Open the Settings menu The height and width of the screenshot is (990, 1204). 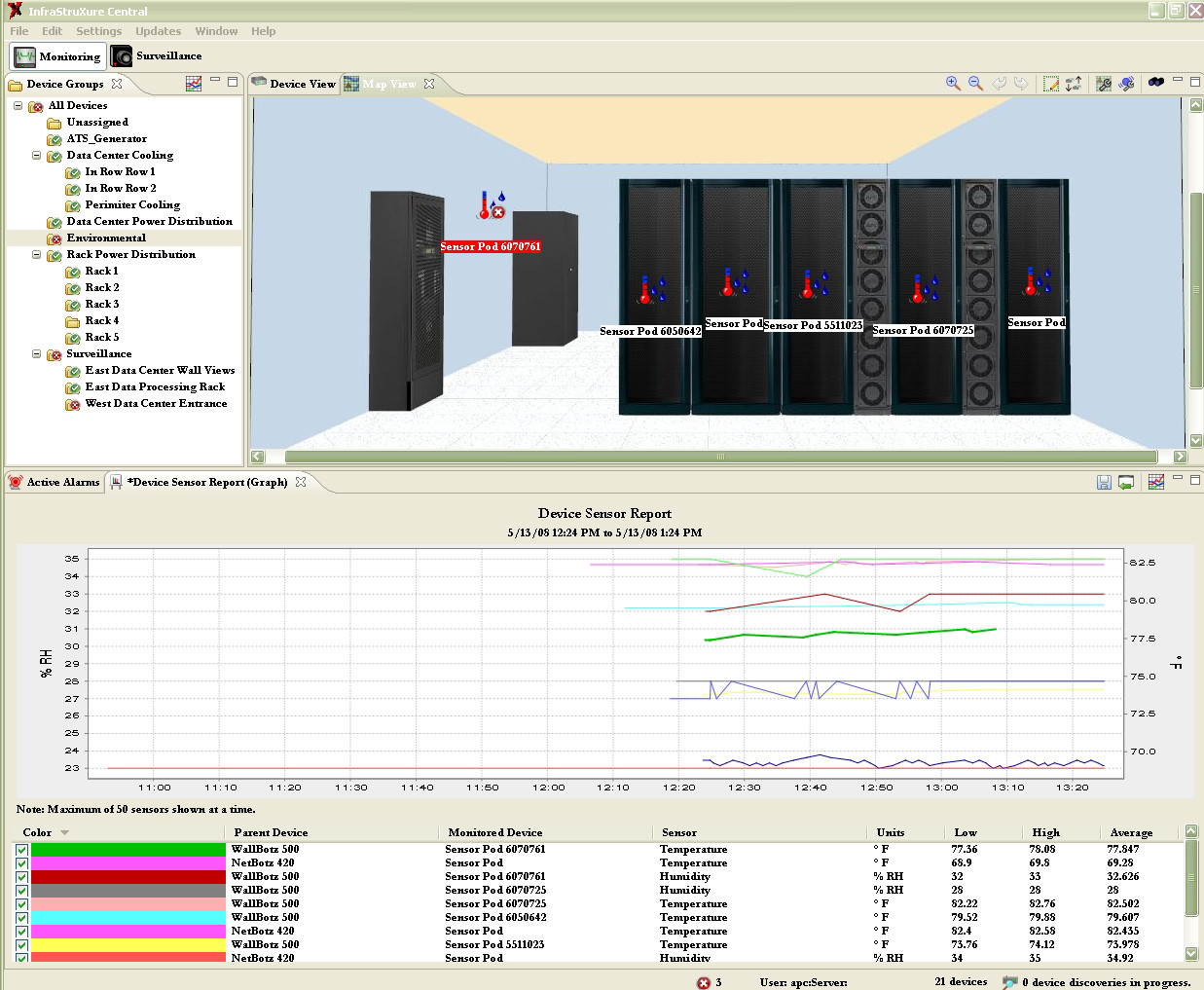click(x=99, y=31)
